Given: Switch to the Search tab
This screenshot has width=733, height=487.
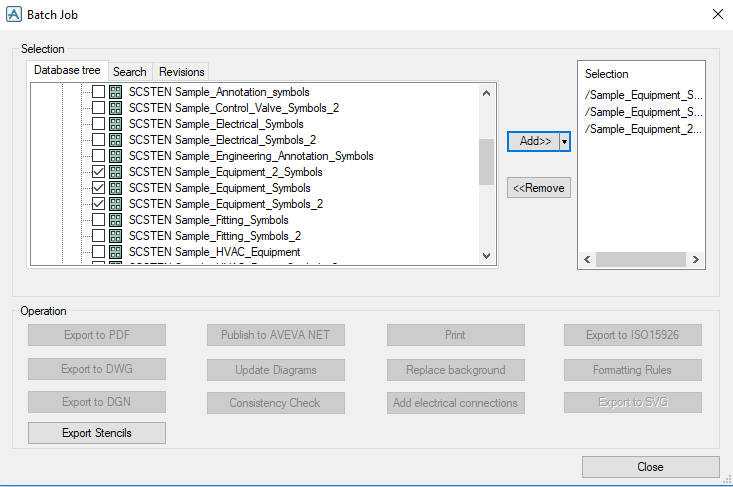Looking at the screenshot, I should click(x=129, y=72).
